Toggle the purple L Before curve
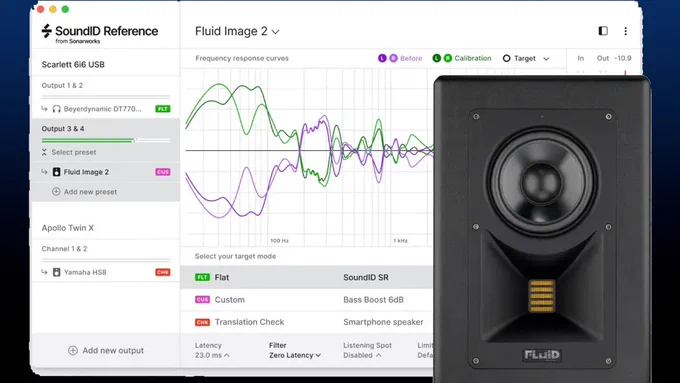The image size is (680, 383). pyautogui.click(x=382, y=58)
